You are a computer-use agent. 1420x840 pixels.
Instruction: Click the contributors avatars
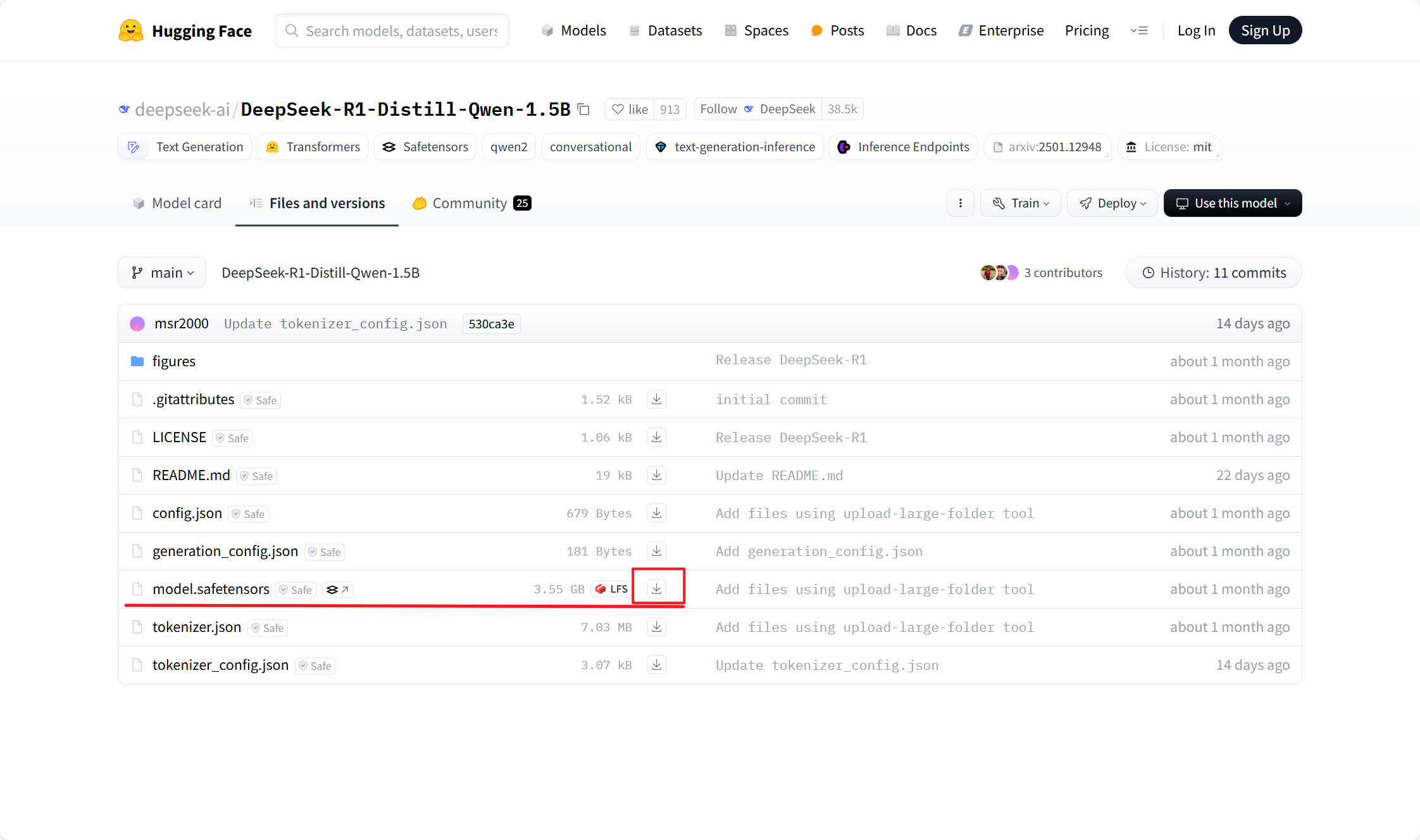(x=999, y=273)
